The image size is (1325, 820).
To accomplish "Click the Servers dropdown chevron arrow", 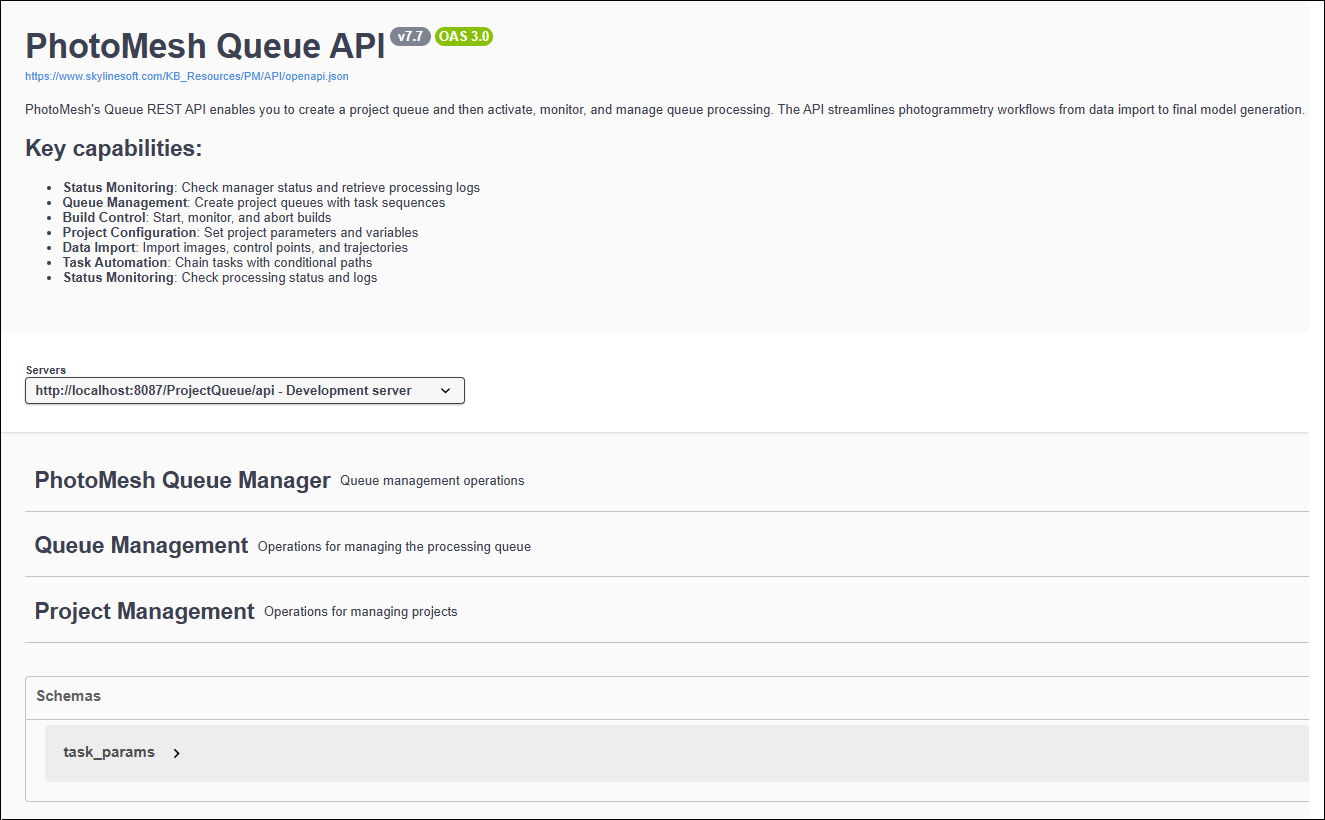I will pyautogui.click(x=445, y=391).
